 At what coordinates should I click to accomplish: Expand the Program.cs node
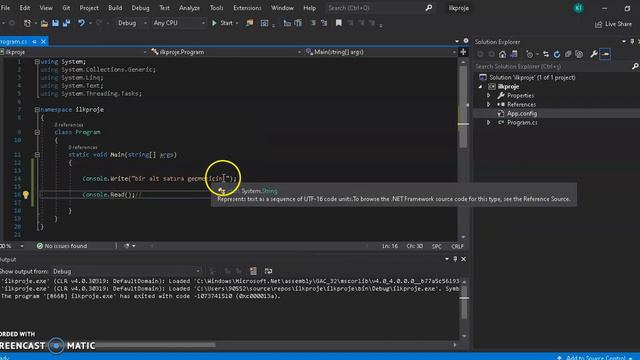489,122
